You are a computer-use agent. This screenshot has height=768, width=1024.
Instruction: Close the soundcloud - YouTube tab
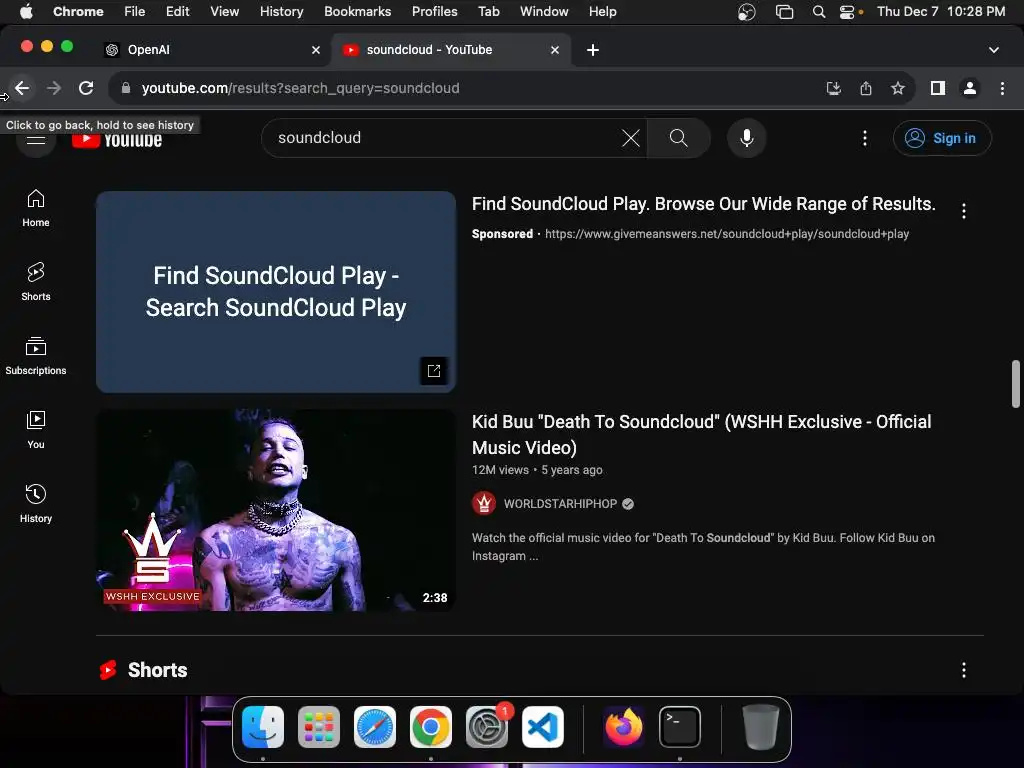tap(555, 50)
